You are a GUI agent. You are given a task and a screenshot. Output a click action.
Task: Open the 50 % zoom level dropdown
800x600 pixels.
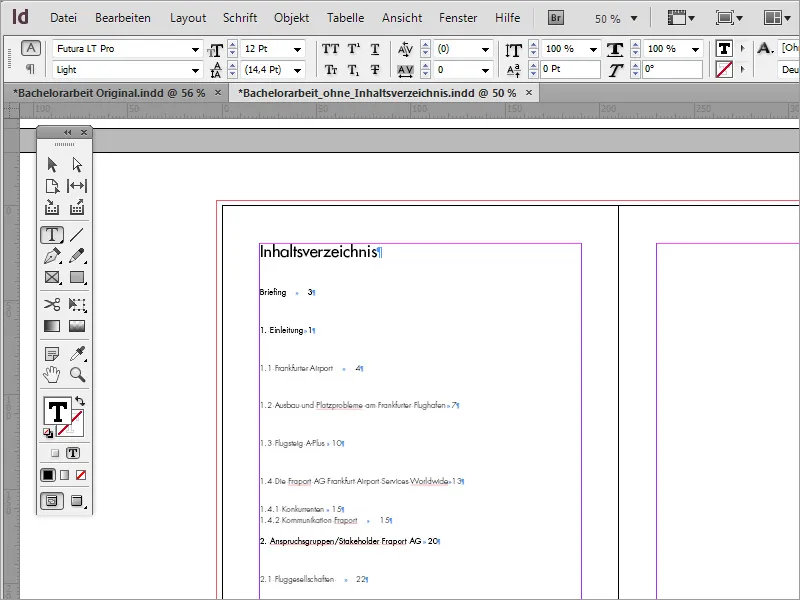(x=634, y=18)
